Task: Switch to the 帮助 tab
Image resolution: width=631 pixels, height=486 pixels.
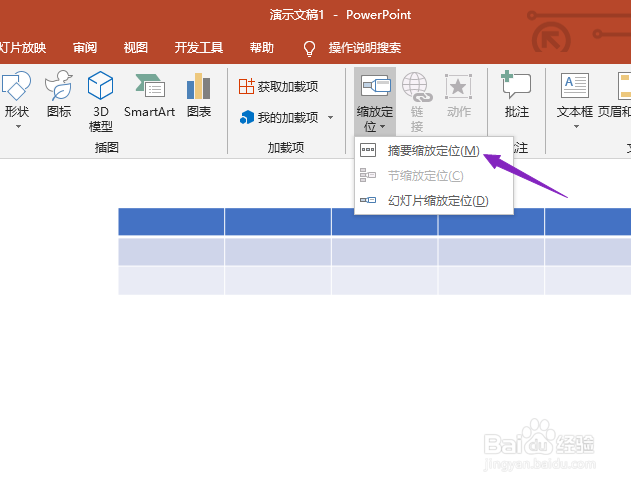Action: tap(262, 47)
